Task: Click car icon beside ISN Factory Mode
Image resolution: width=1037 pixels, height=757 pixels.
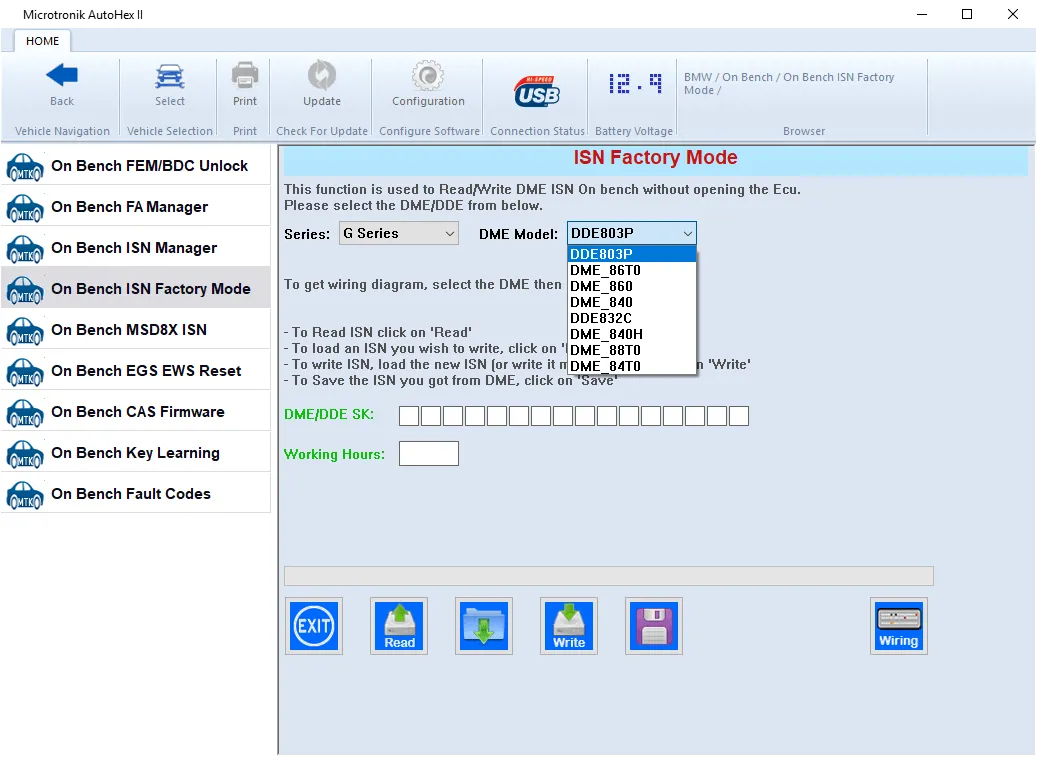Action: 25,290
